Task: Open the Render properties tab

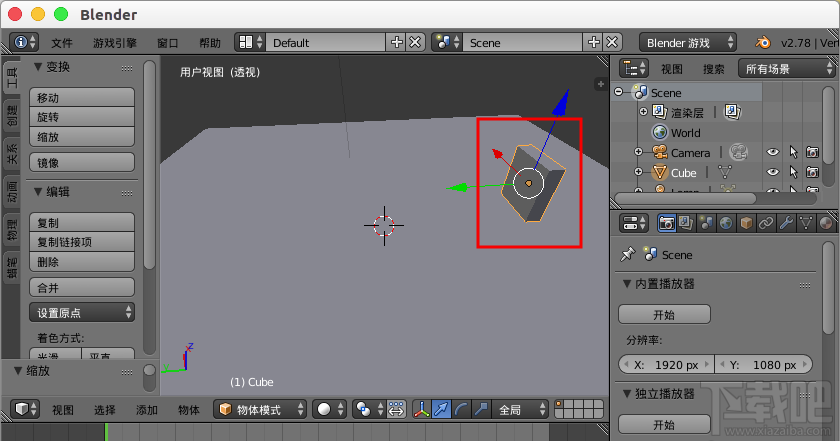Action: tap(666, 223)
